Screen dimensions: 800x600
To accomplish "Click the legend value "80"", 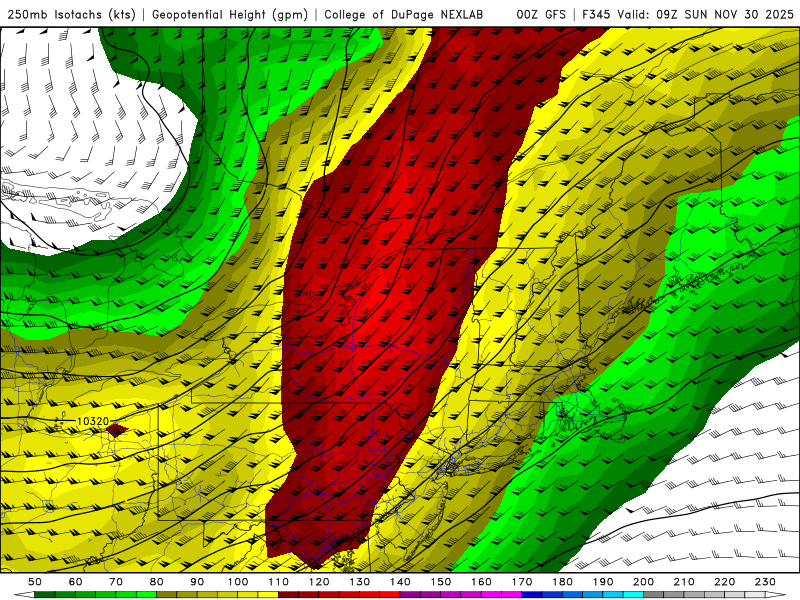I will coord(157,582).
